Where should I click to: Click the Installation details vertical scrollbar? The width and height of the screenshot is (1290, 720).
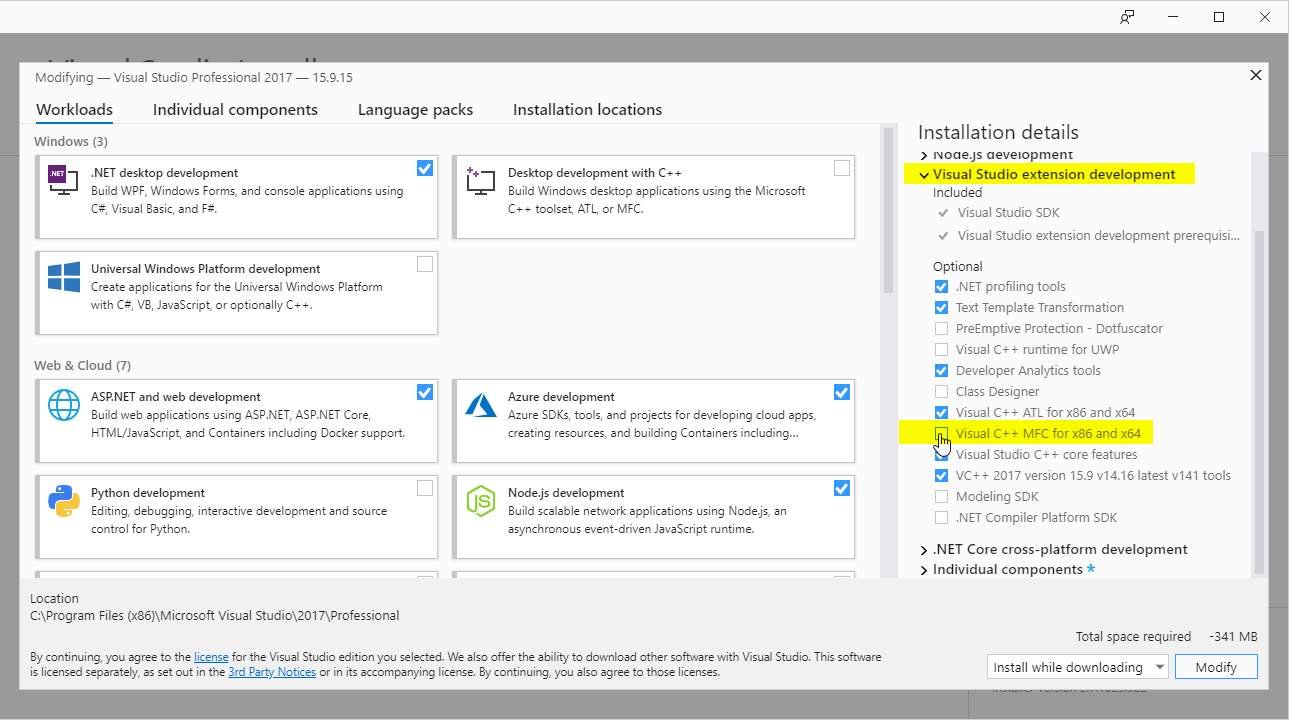coord(1259,400)
